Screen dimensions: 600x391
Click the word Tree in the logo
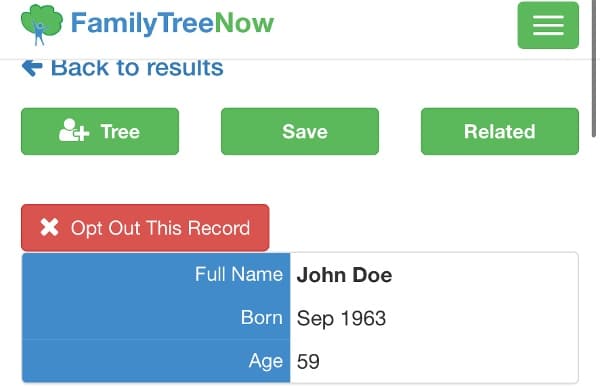186,23
